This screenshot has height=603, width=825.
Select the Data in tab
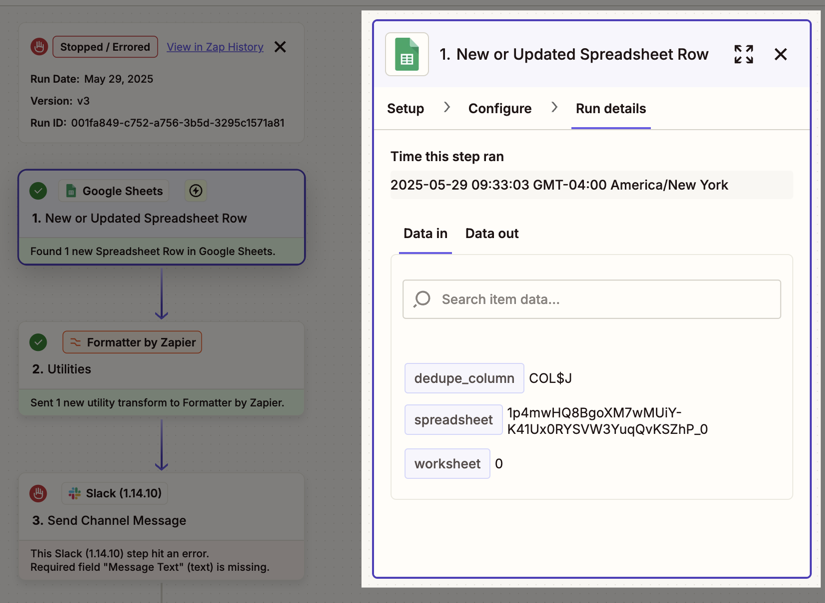pos(425,233)
